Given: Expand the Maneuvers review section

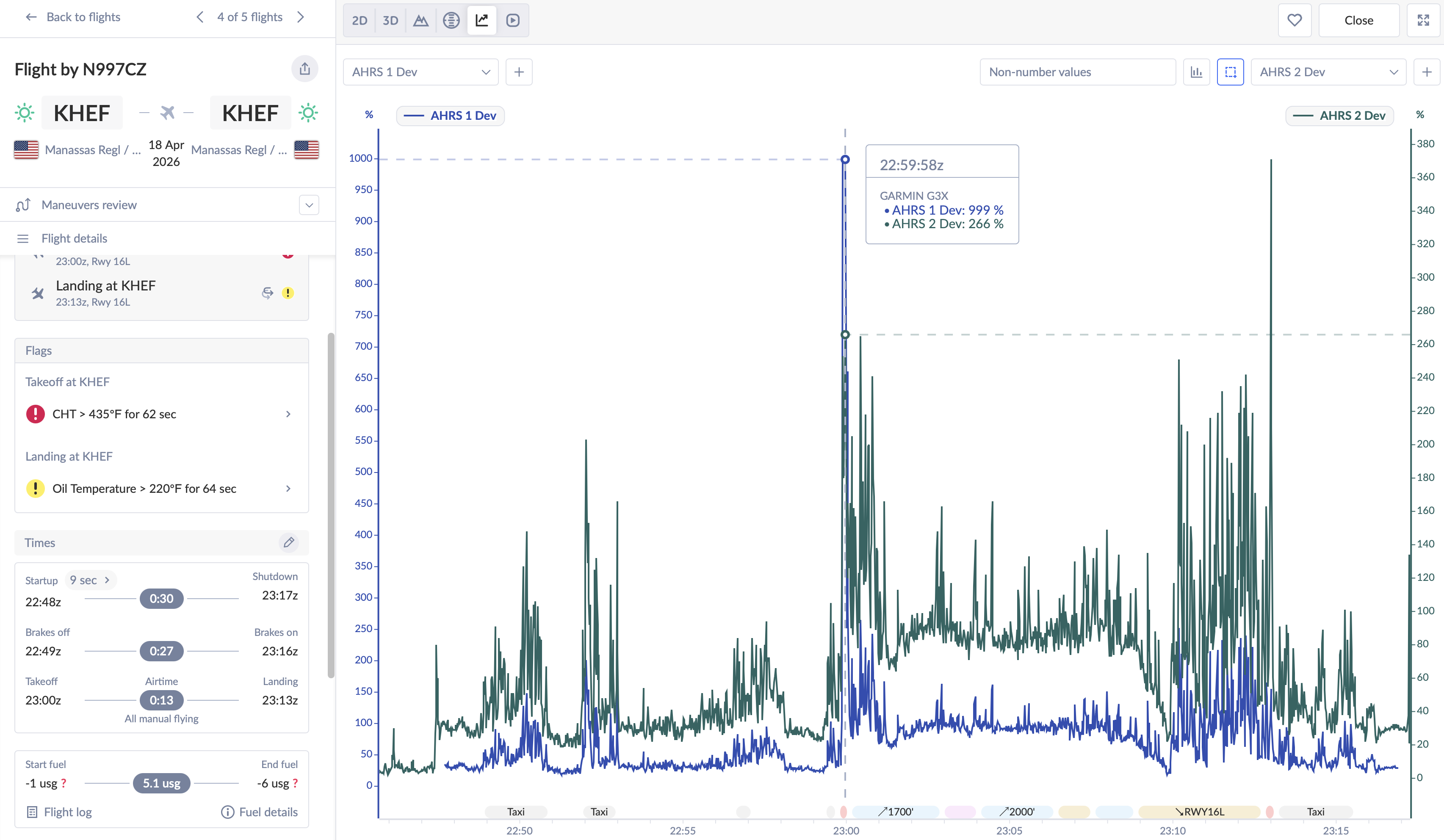Looking at the screenshot, I should coord(309,205).
